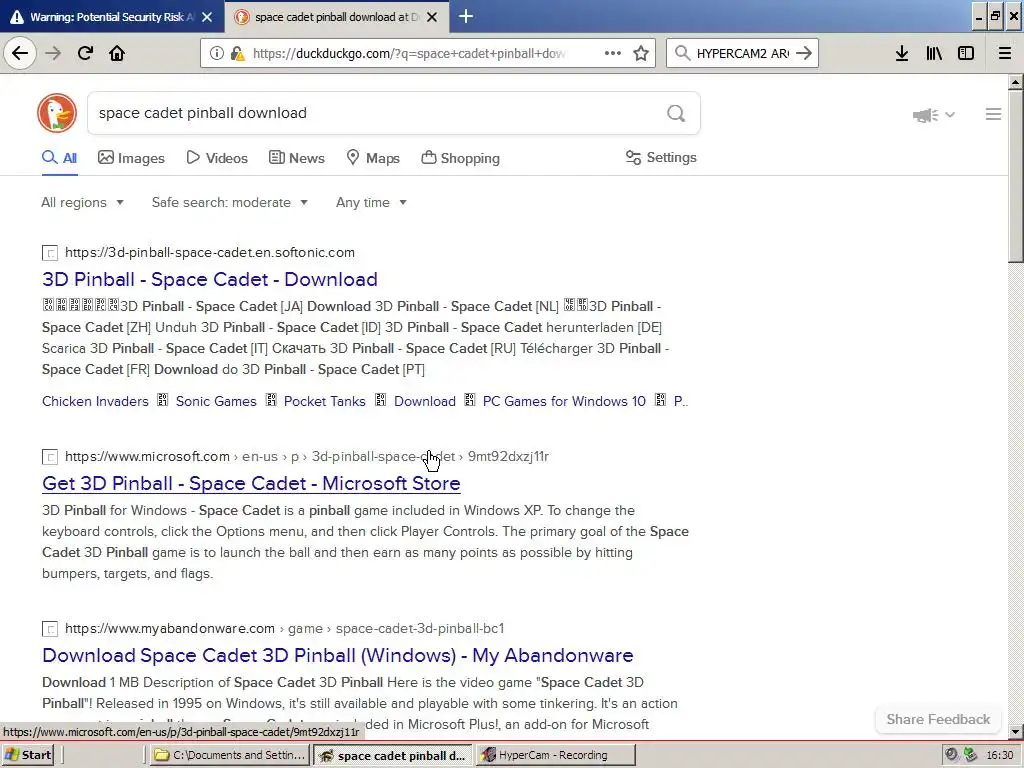Click the browser address bar URL

click(409, 54)
